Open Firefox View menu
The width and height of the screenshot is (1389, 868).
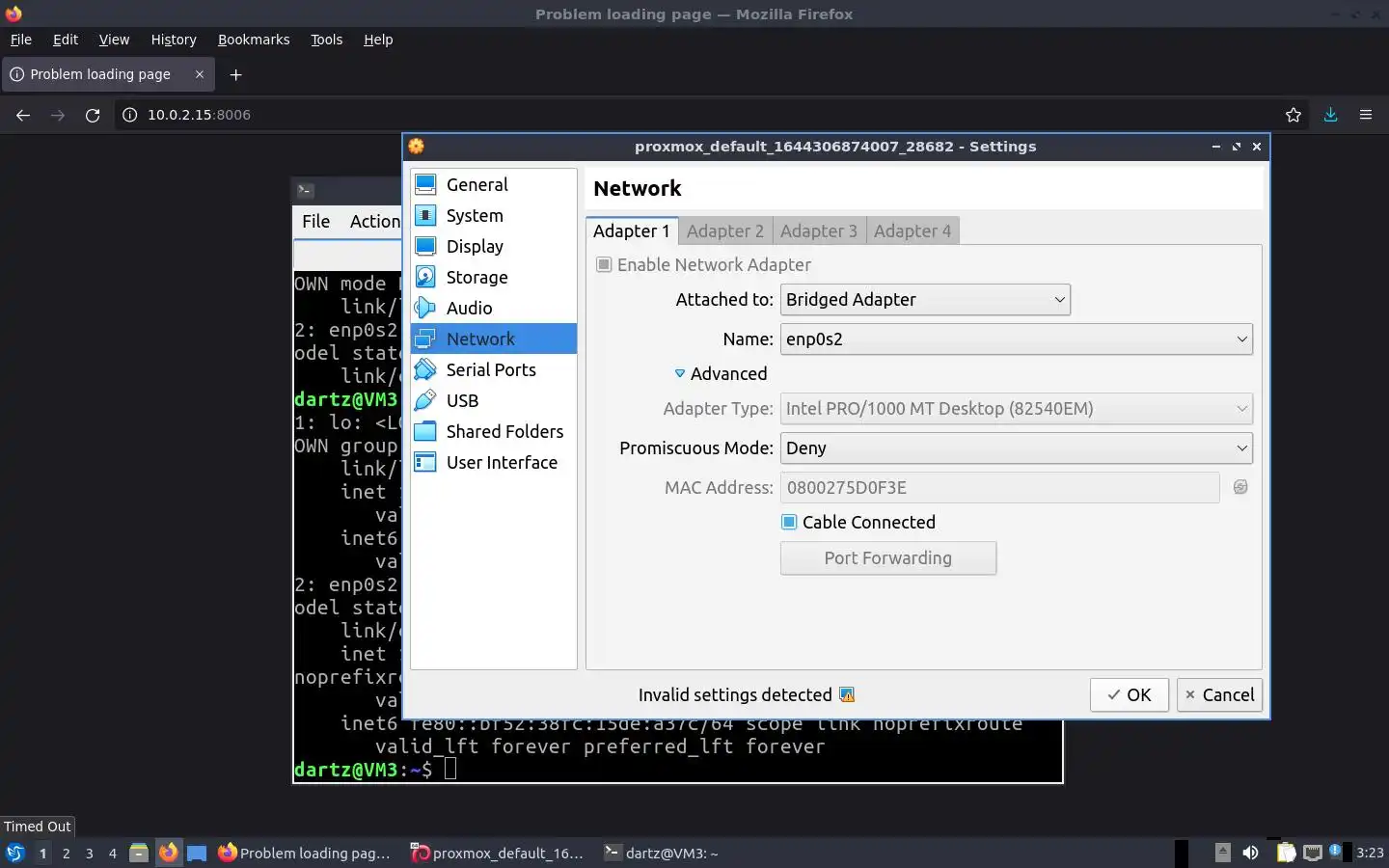tap(114, 40)
